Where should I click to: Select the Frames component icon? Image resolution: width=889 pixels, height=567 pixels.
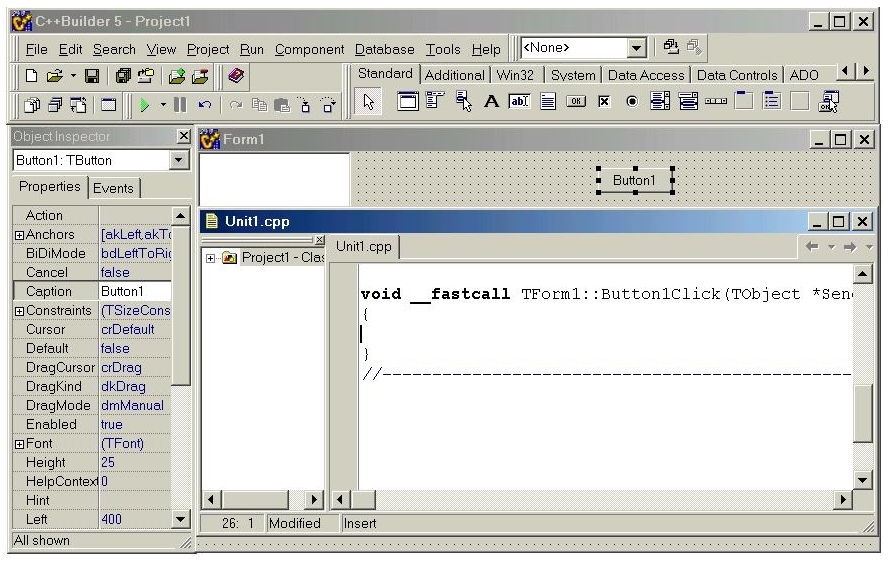tap(408, 101)
